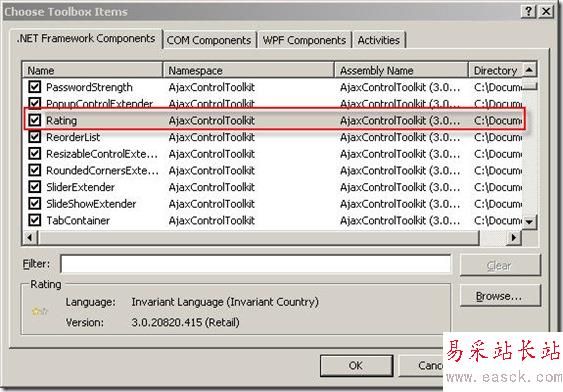Switch to the COM Components tab

tap(209, 40)
